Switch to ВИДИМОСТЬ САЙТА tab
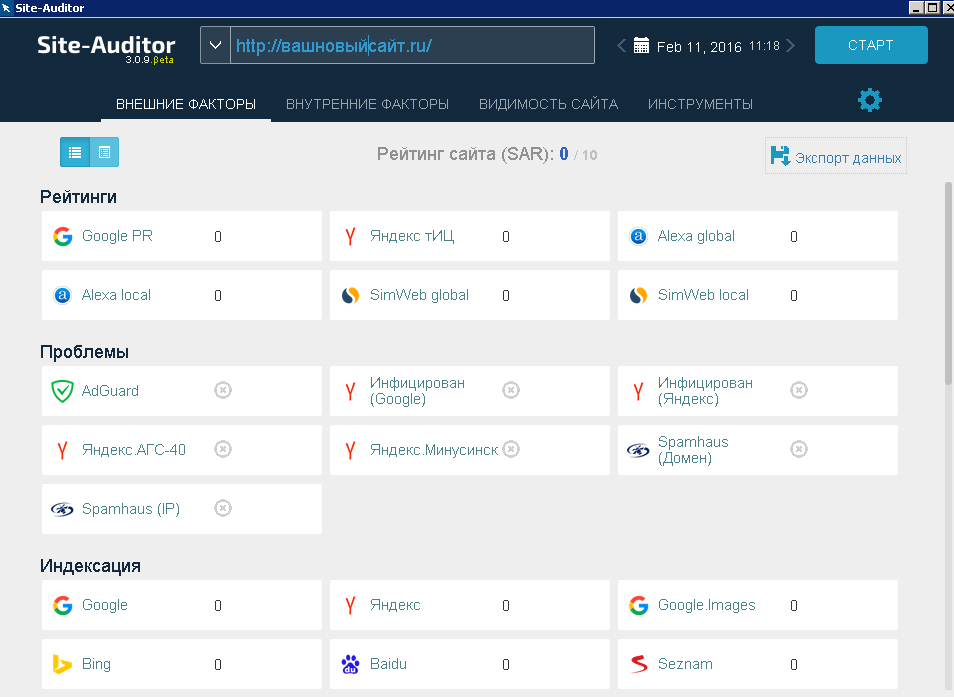Image resolution: width=954 pixels, height=697 pixels. pyautogui.click(x=548, y=104)
